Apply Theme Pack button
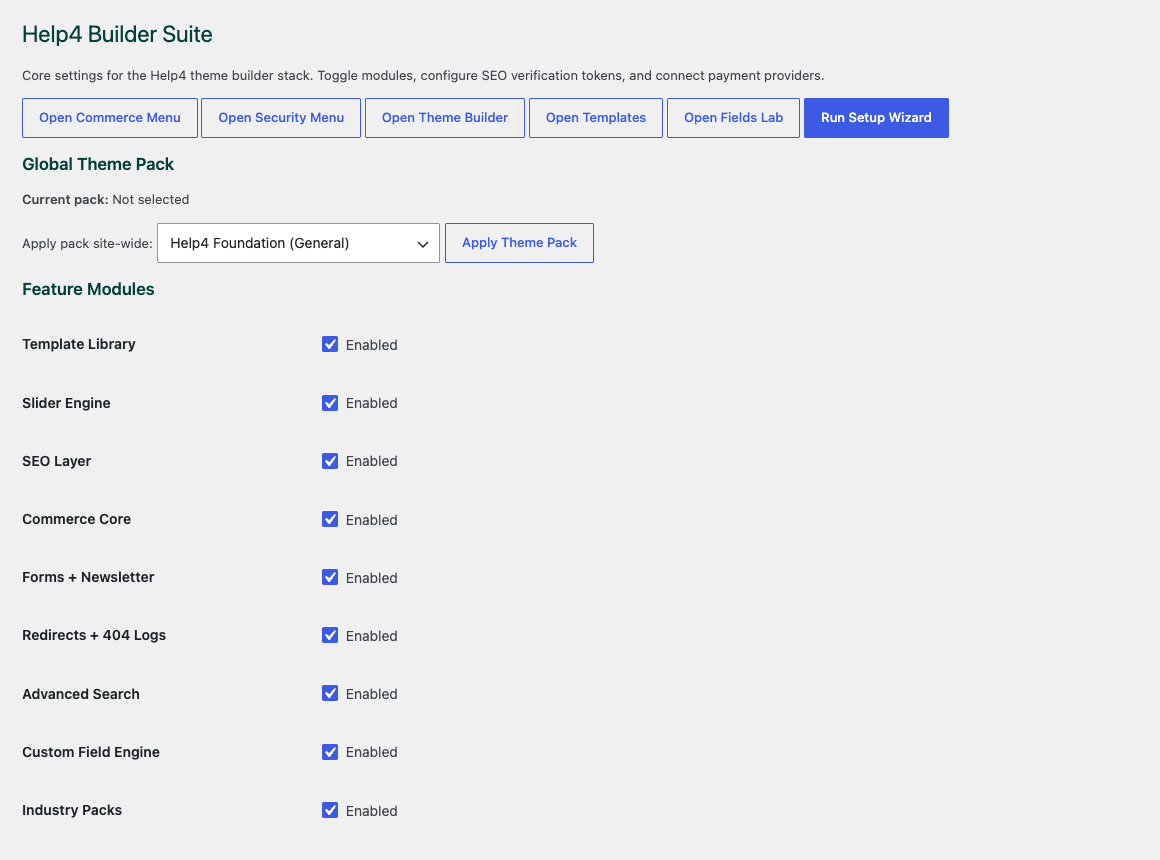This screenshot has width=1160, height=860. pos(519,243)
